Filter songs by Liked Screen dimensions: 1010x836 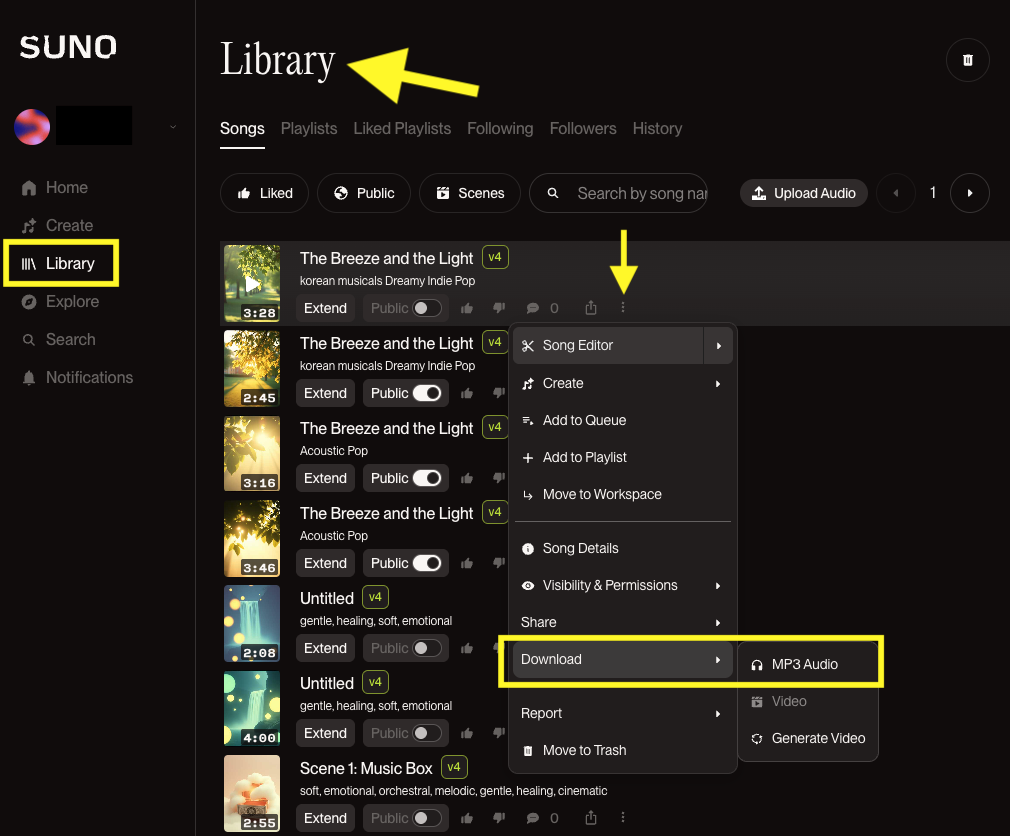click(264, 193)
